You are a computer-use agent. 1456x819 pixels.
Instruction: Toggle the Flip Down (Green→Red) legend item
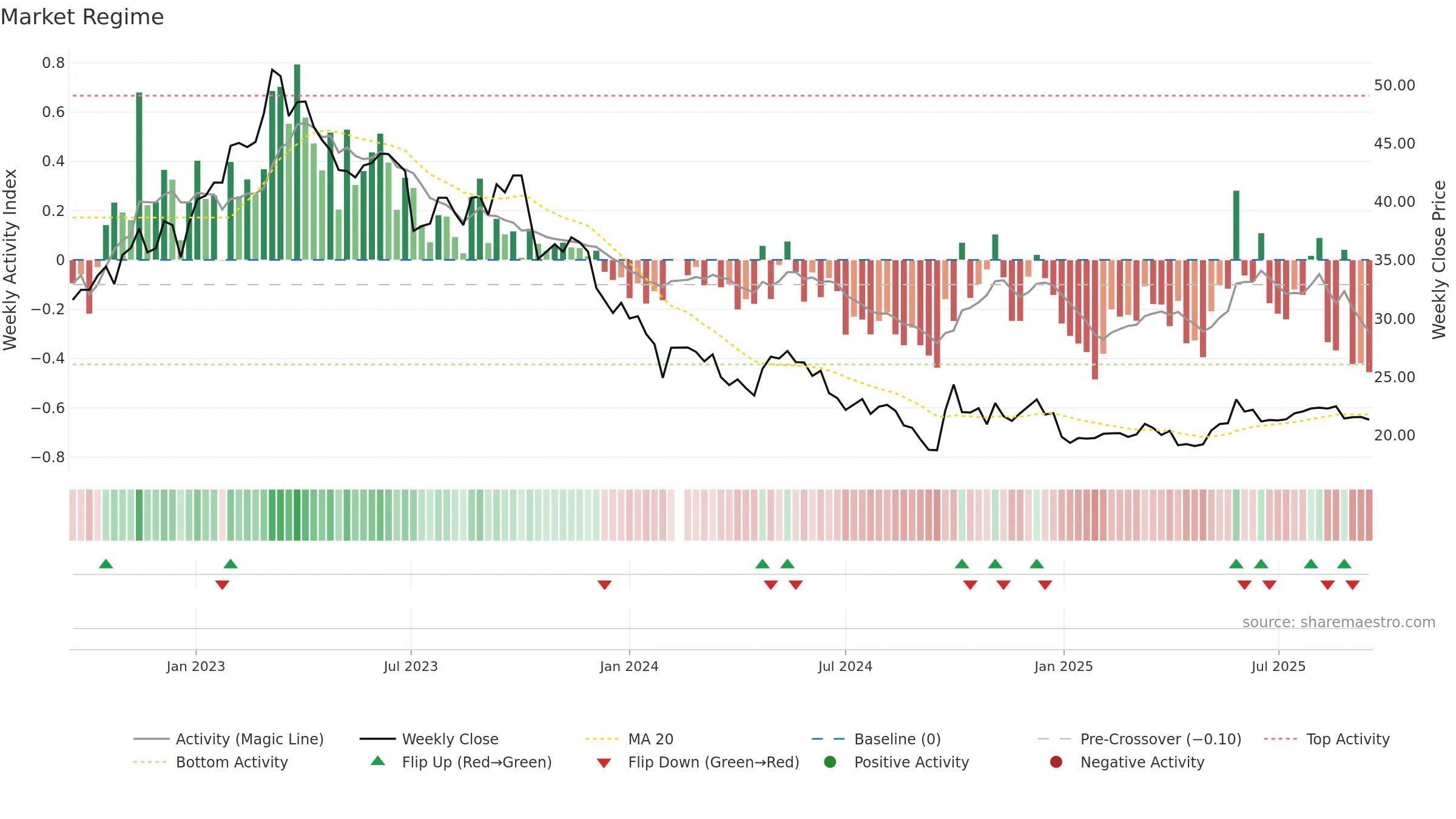698,762
